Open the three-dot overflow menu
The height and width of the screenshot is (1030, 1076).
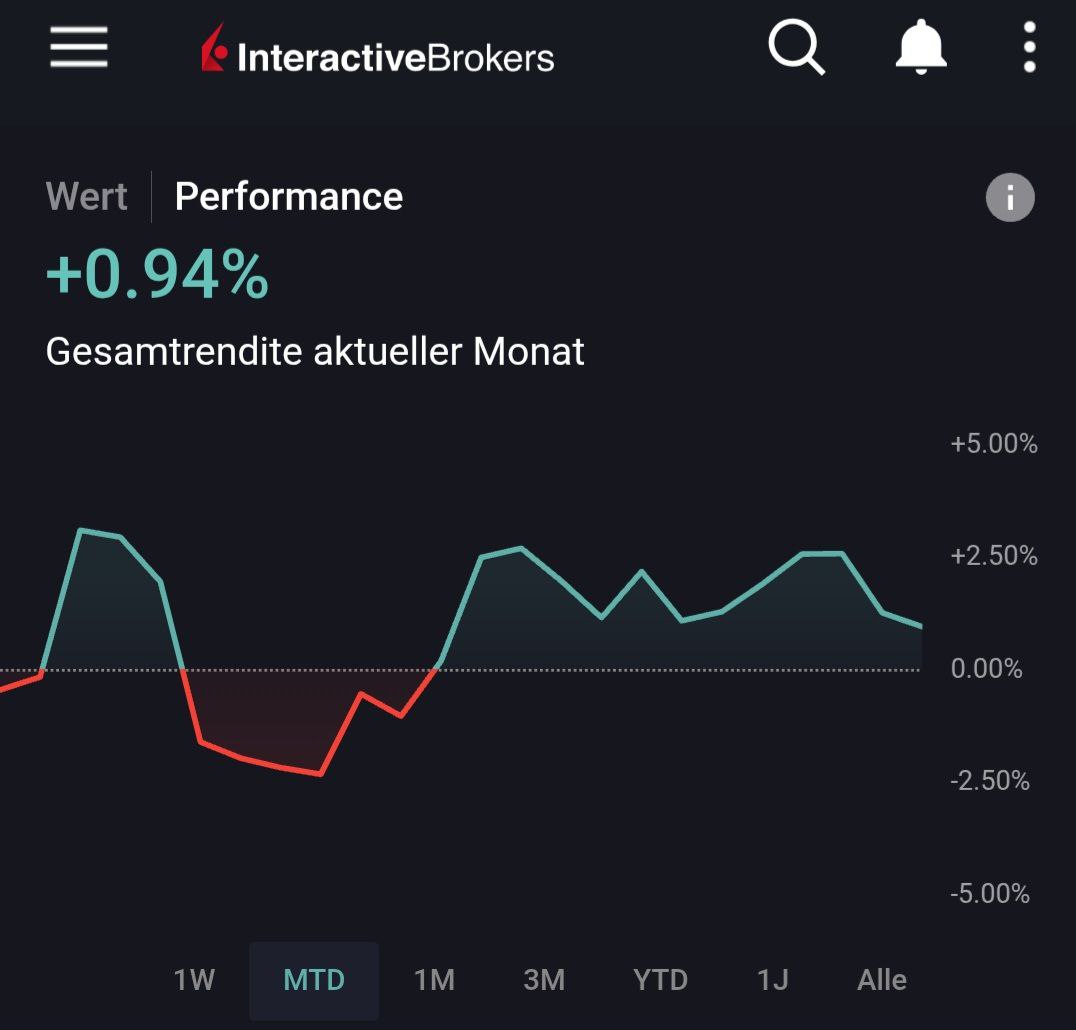click(1029, 47)
